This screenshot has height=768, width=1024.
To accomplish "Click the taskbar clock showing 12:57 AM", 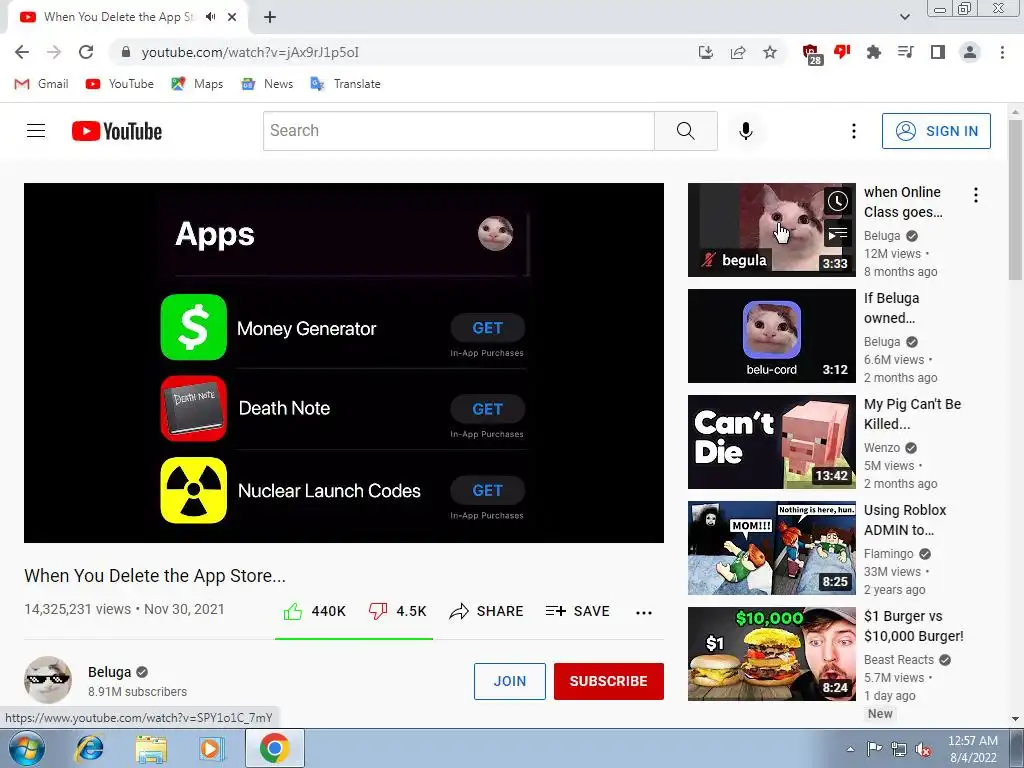I will click(x=972, y=749).
